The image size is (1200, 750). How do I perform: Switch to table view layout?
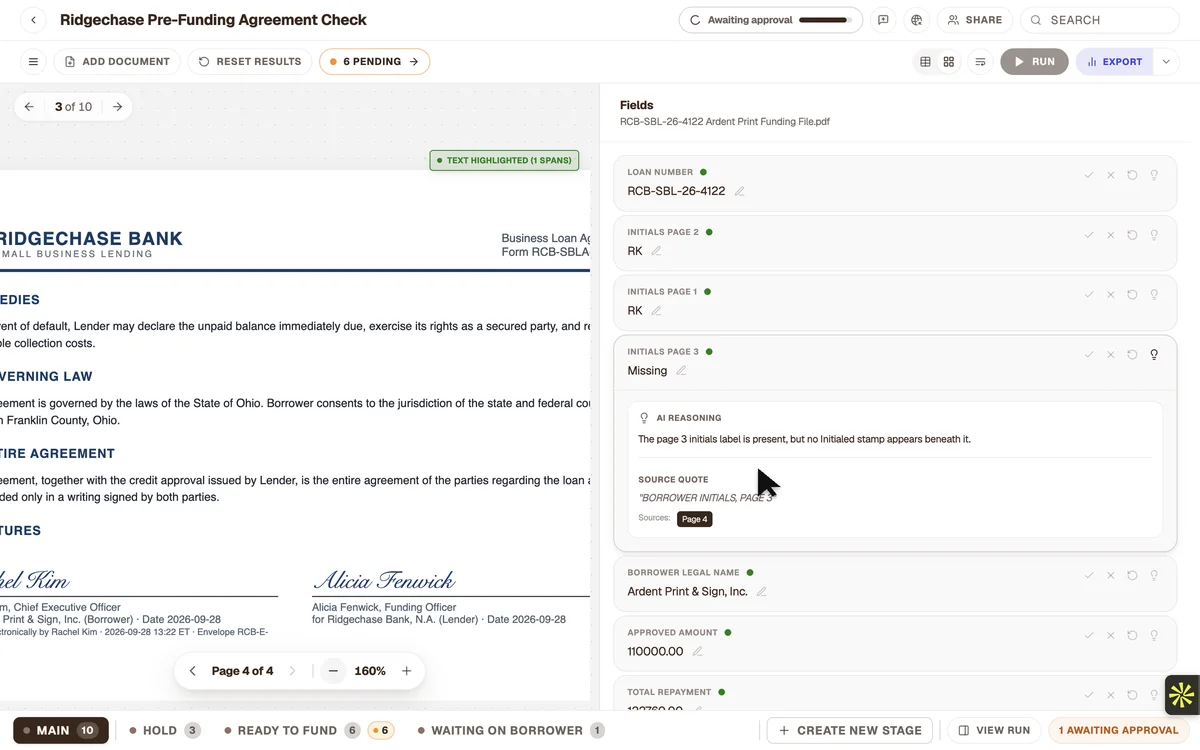(x=925, y=62)
